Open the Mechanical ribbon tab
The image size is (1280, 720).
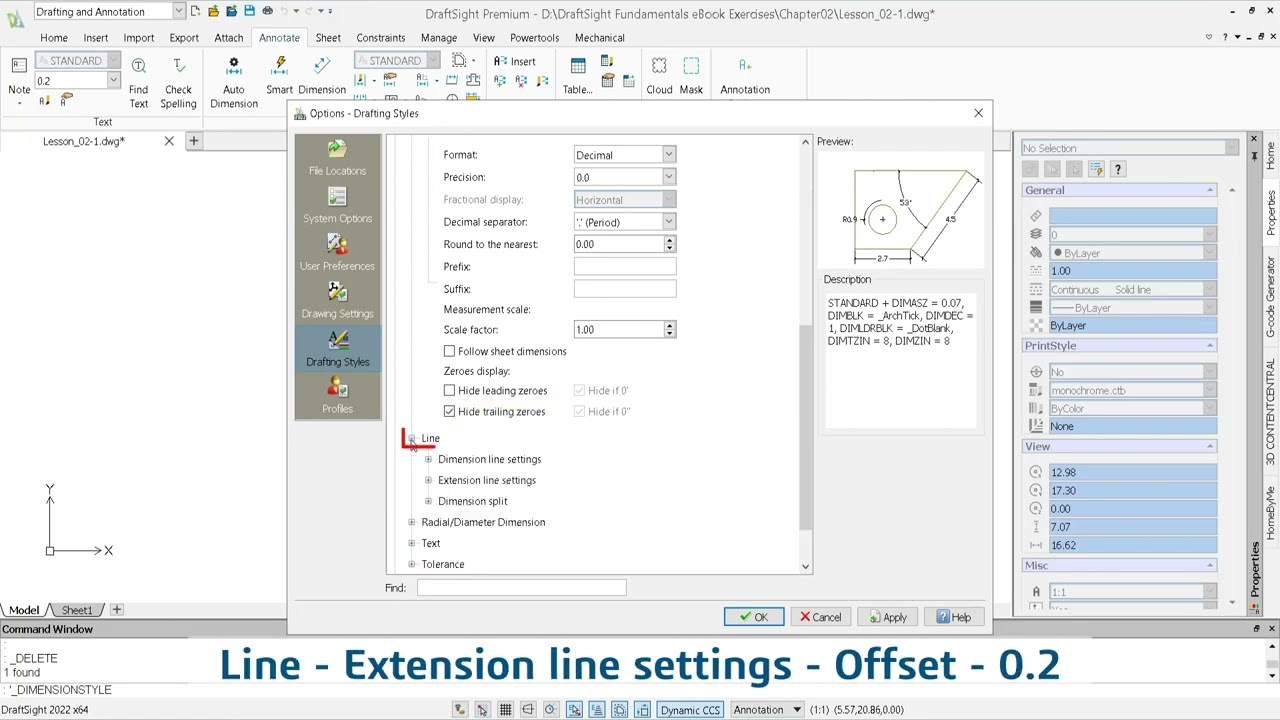tap(600, 38)
